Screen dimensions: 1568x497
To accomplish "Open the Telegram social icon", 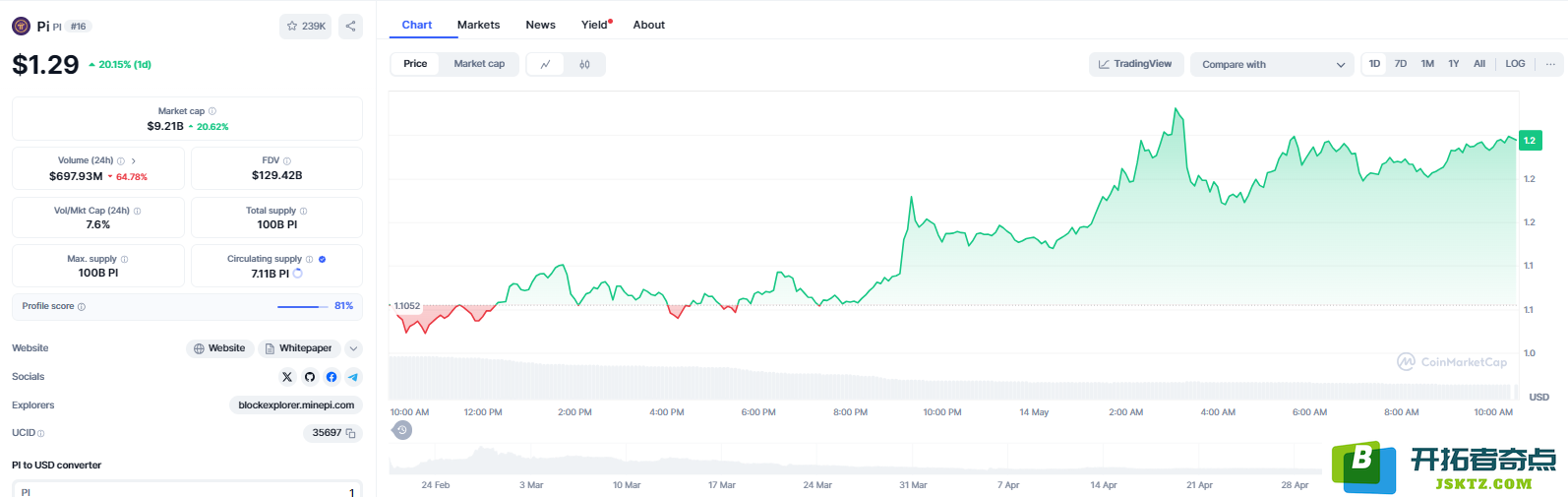I will [353, 377].
